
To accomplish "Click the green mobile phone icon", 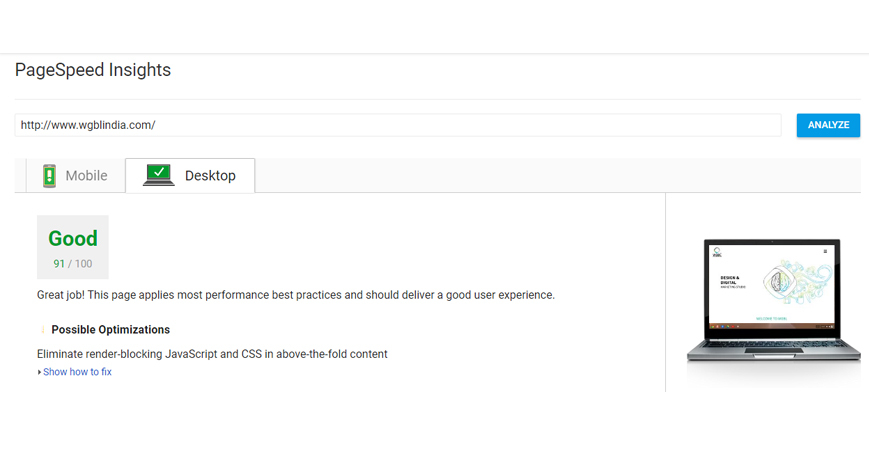I will [x=49, y=176].
